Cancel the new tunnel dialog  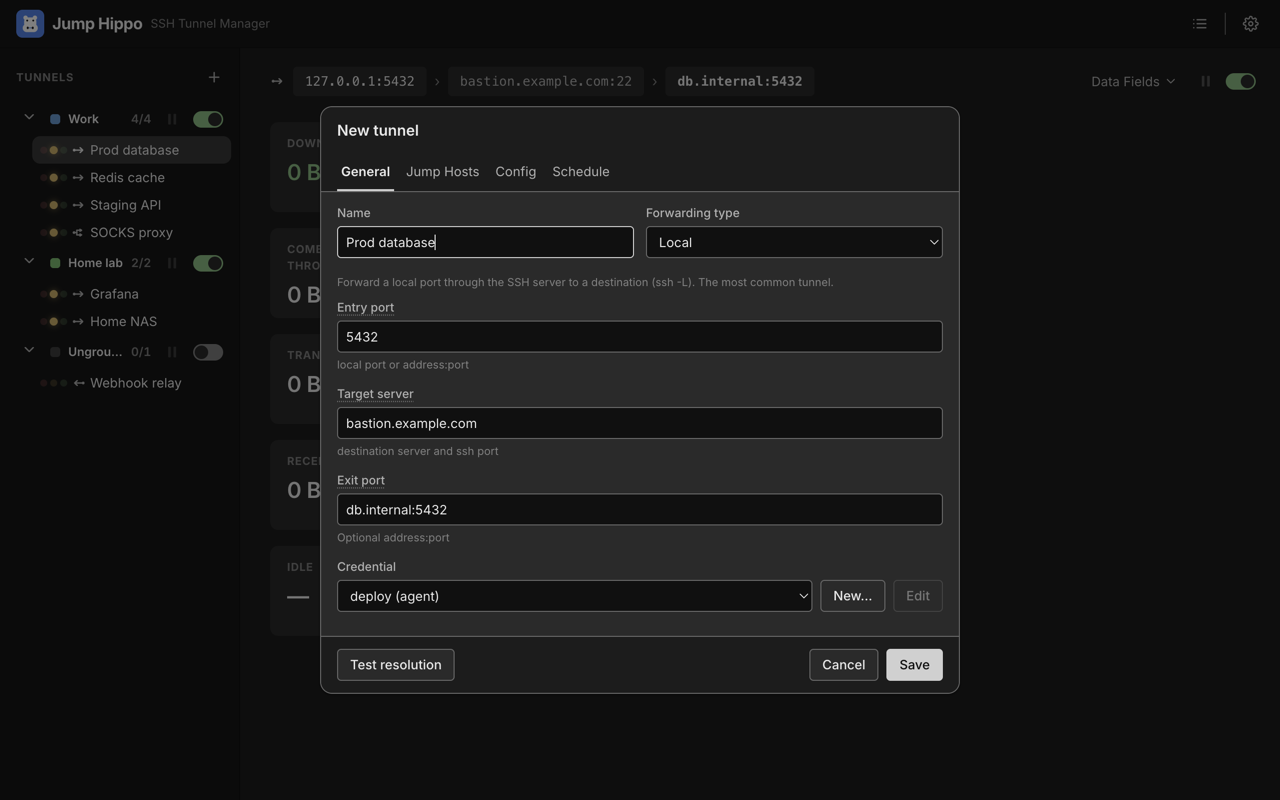coord(843,665)
